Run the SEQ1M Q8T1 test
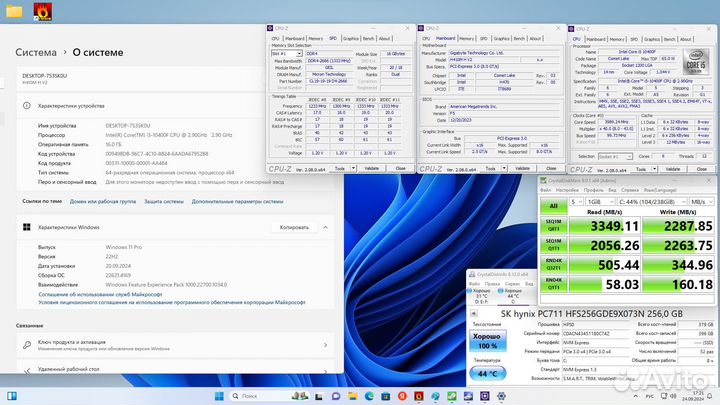 (x=553, y=225)
